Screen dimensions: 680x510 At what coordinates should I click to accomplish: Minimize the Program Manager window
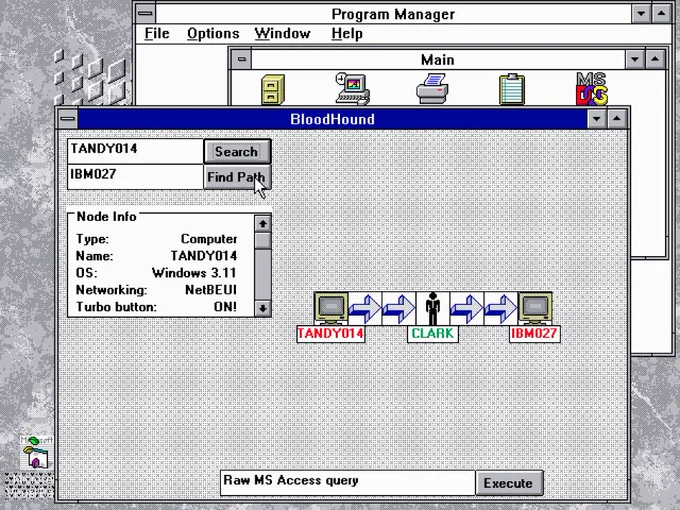[x=641, y=13]
